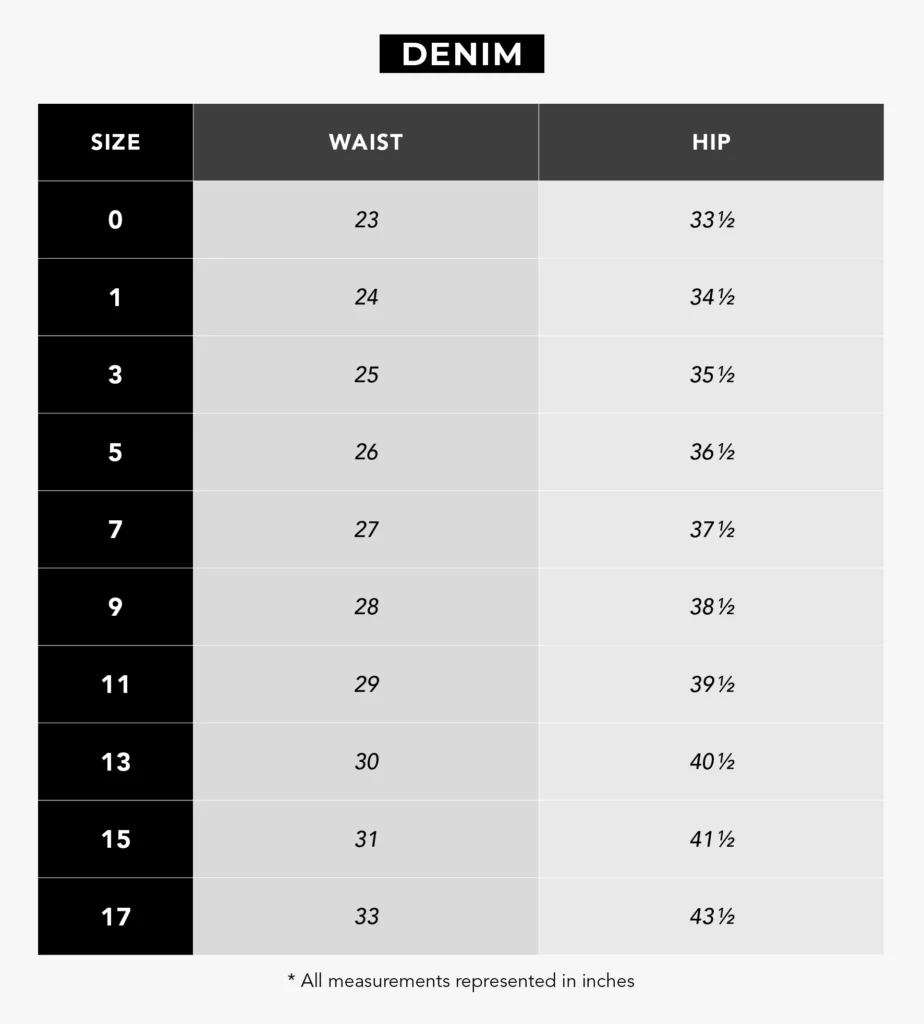Select size 13 row label
924x1024 pixels.
coord(115,762)
